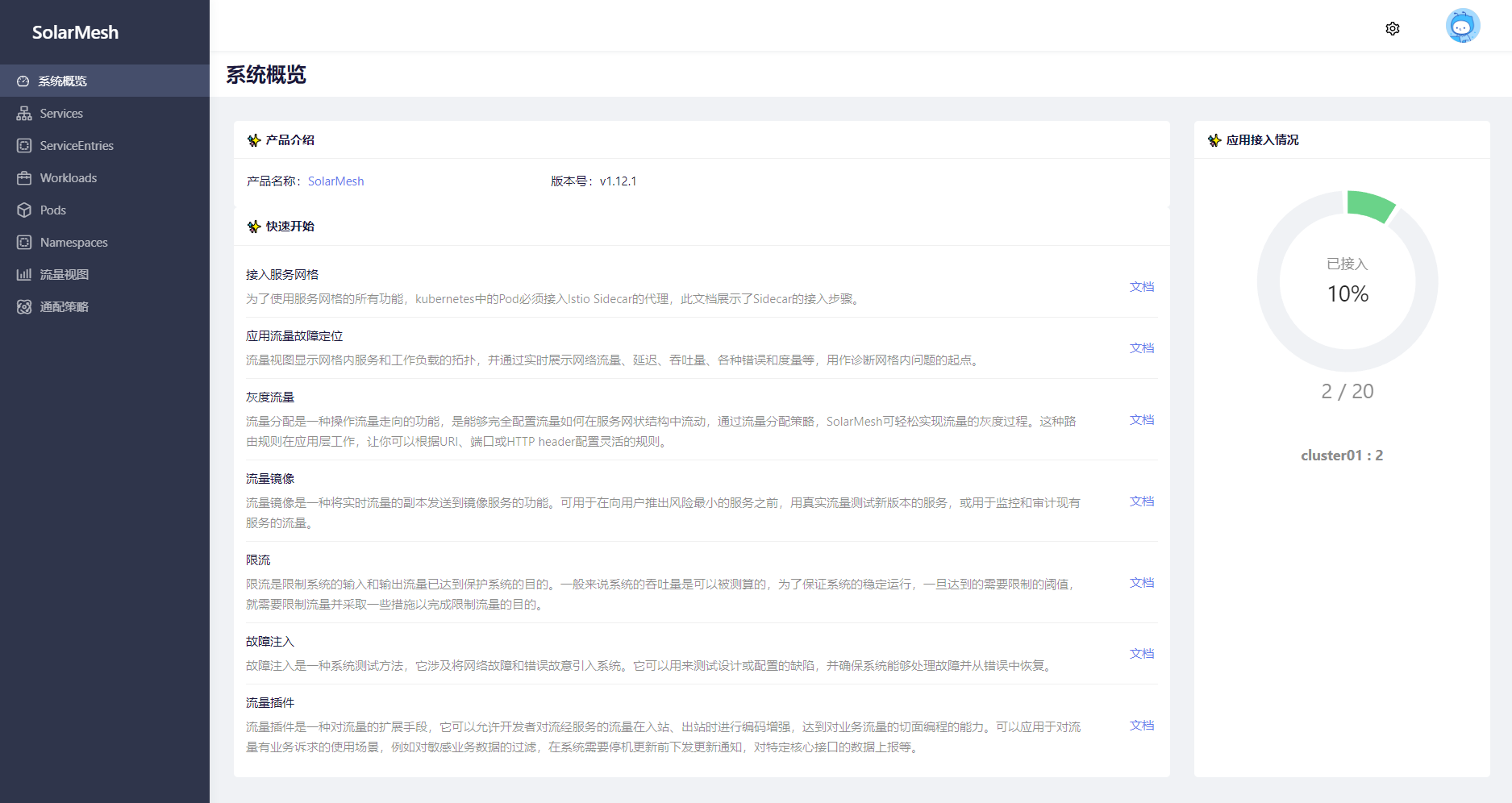This screenshot has width=1512, height=803.
Task: Click the 应用流量故障定位 title
Action: point(294,336)
